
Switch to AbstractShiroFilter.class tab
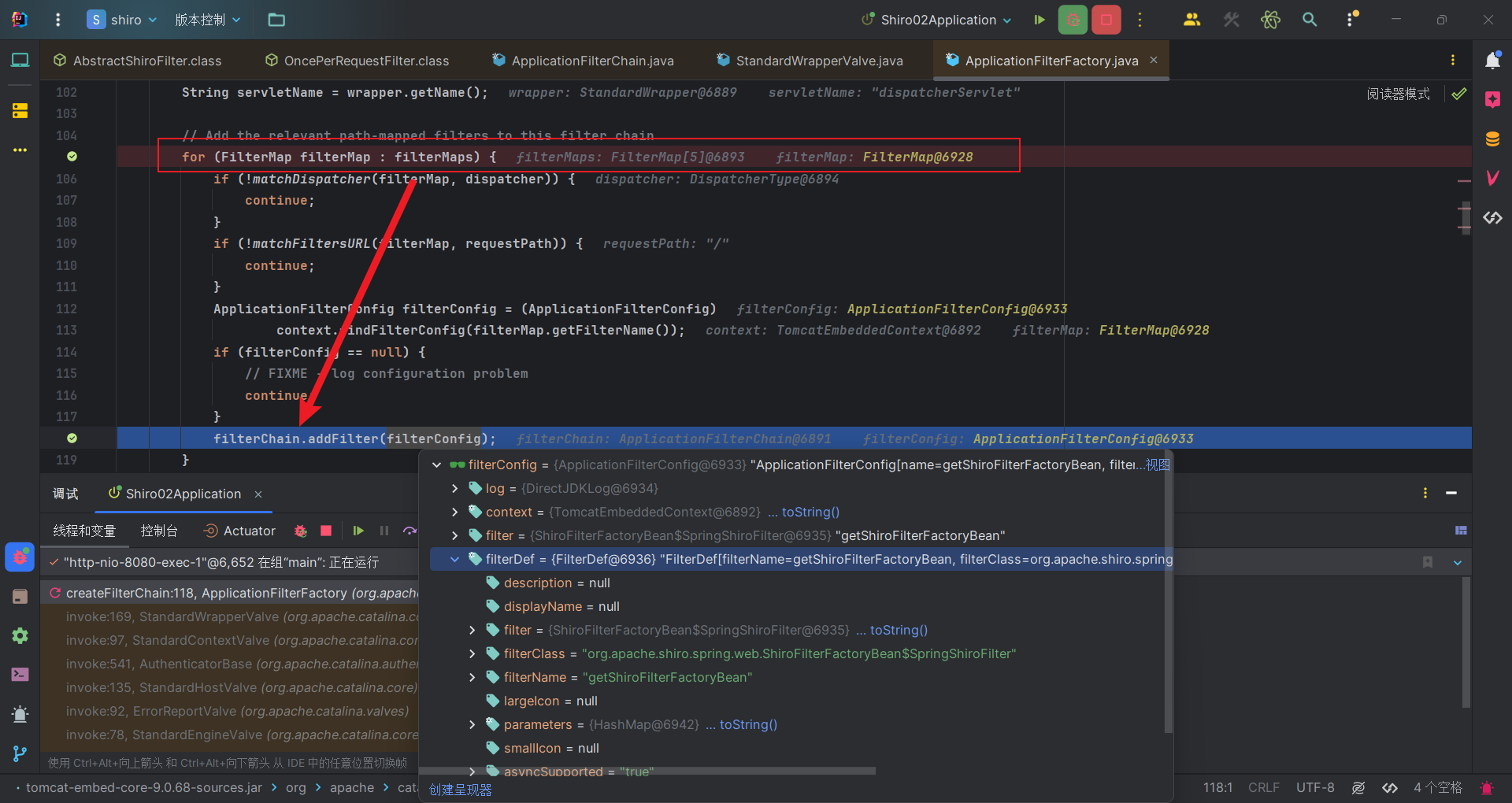click(x=138, y=61)
